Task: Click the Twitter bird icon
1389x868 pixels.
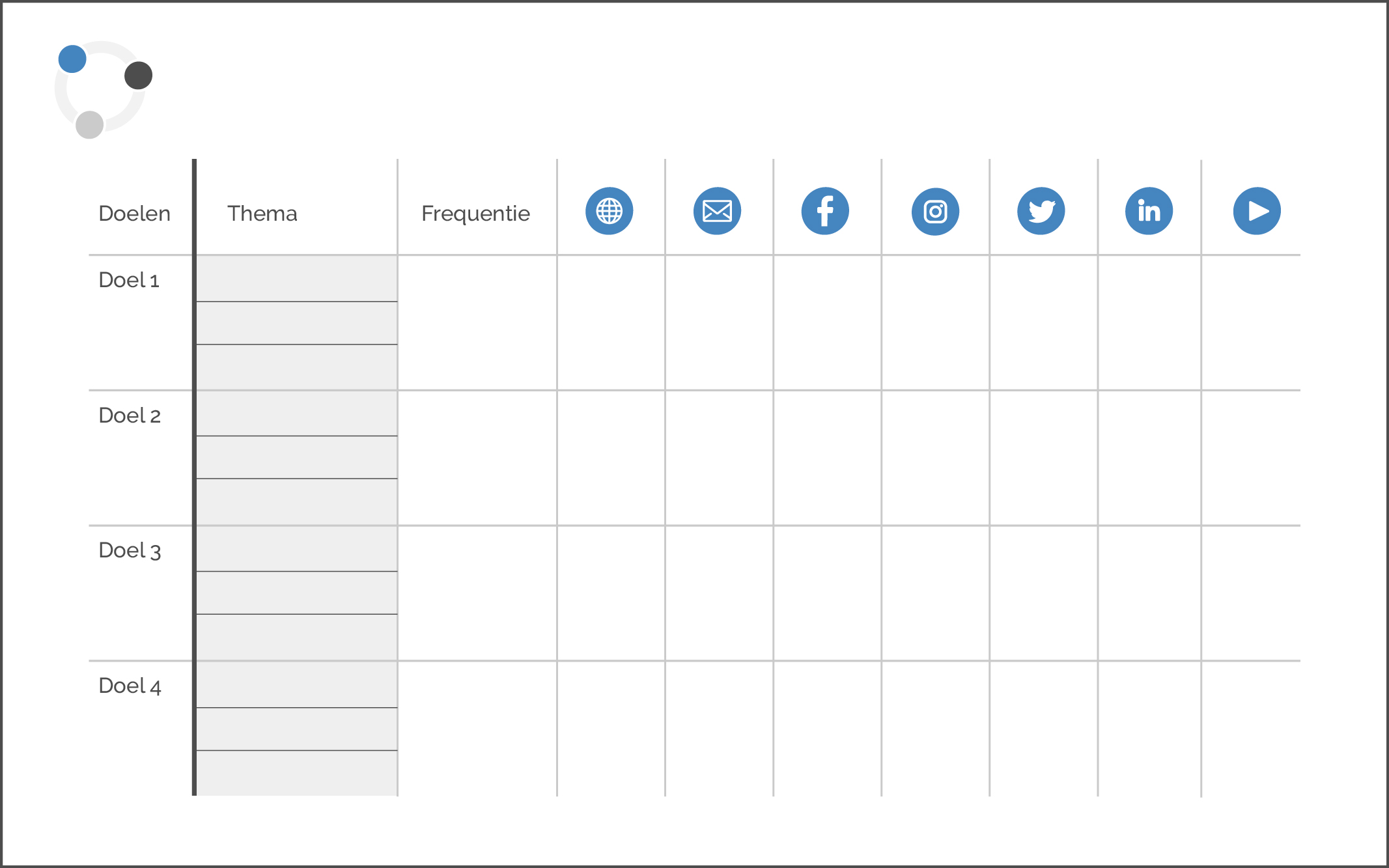Action: (x=1041, y=211)
